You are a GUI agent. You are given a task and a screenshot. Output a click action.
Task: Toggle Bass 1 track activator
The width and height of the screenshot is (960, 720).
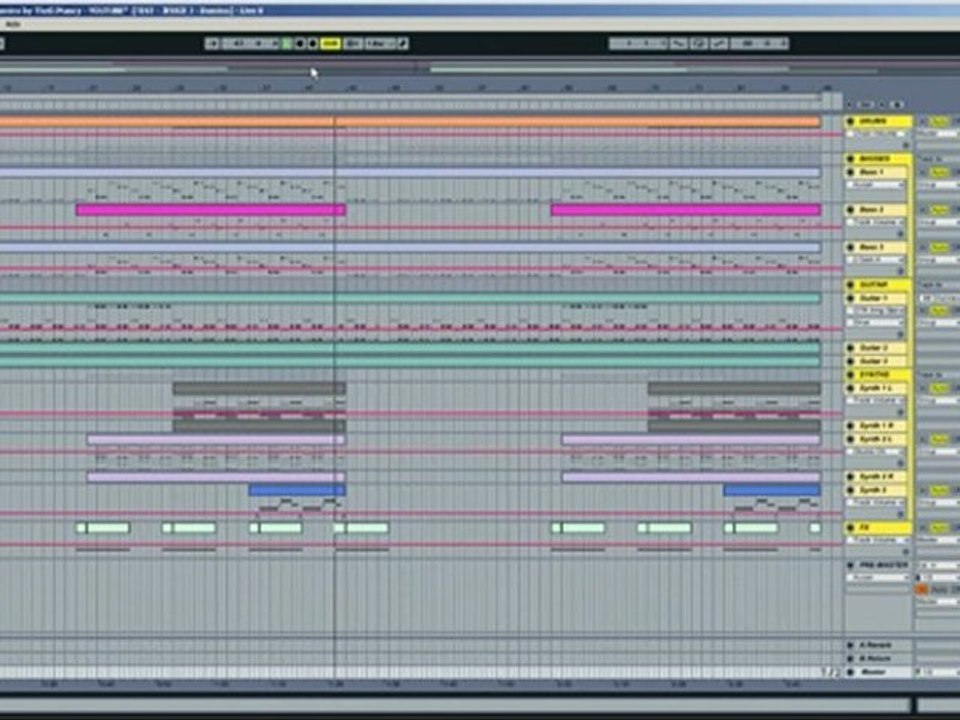click(x=939, y=172)
